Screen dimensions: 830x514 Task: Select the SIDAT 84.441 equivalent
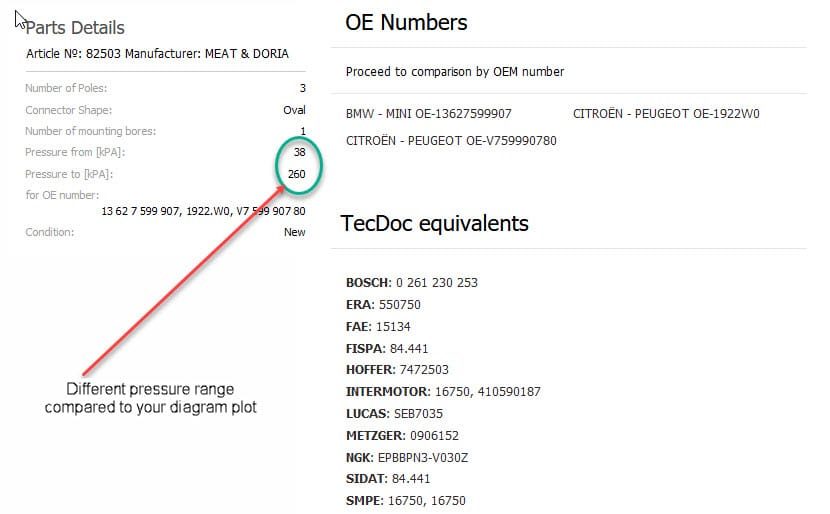388,479
